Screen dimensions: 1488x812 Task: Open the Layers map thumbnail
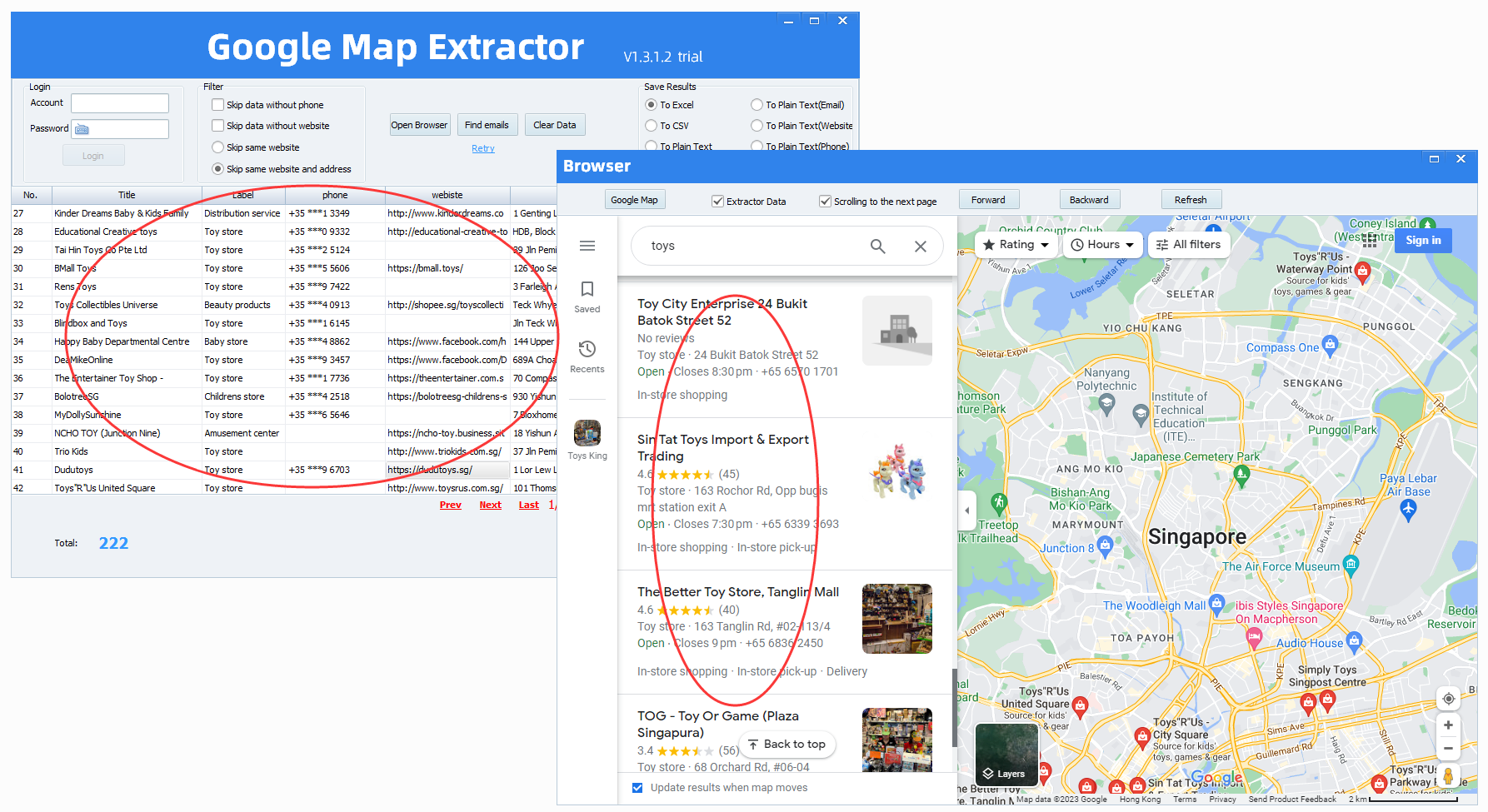click(1006, 755)
